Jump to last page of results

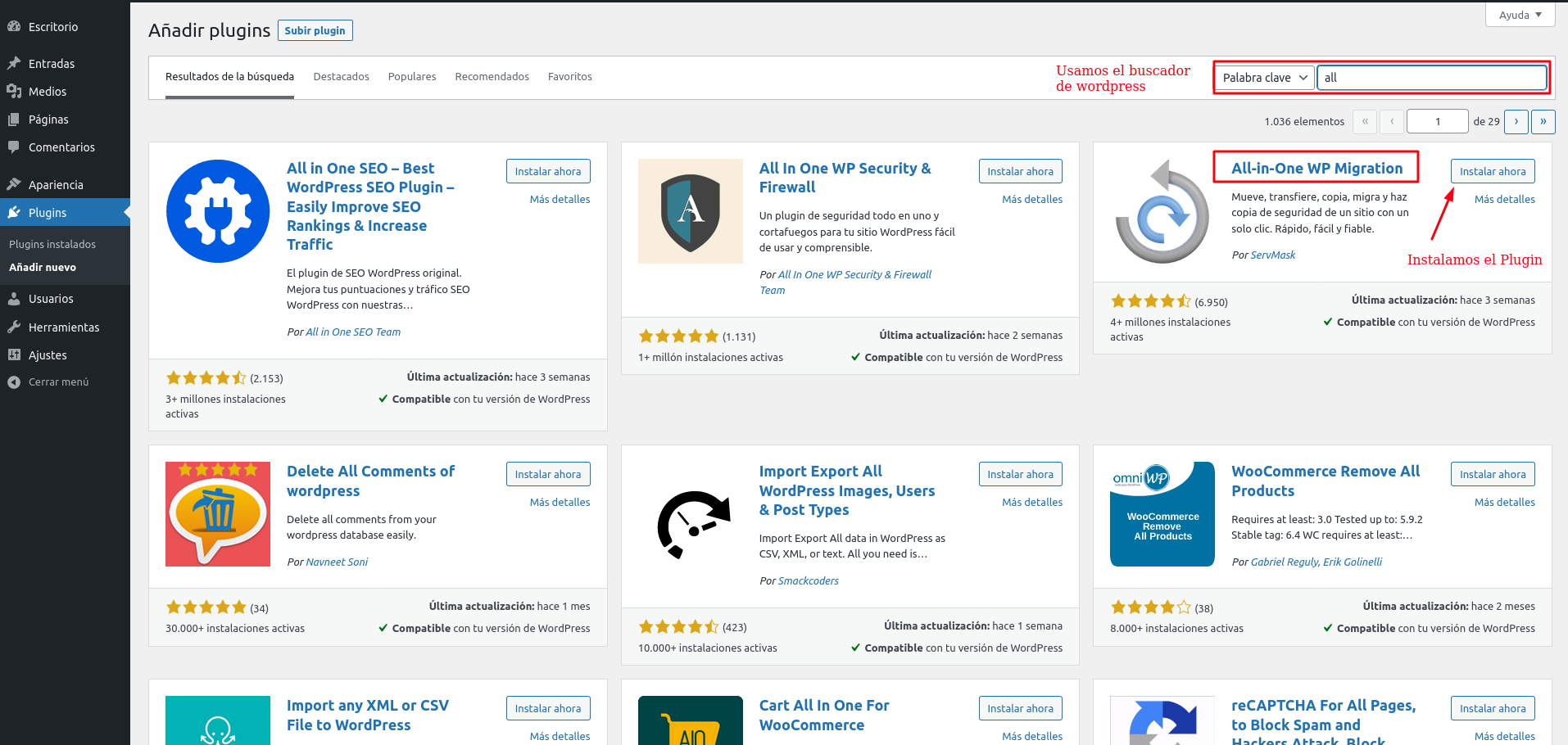point(1543,121)
